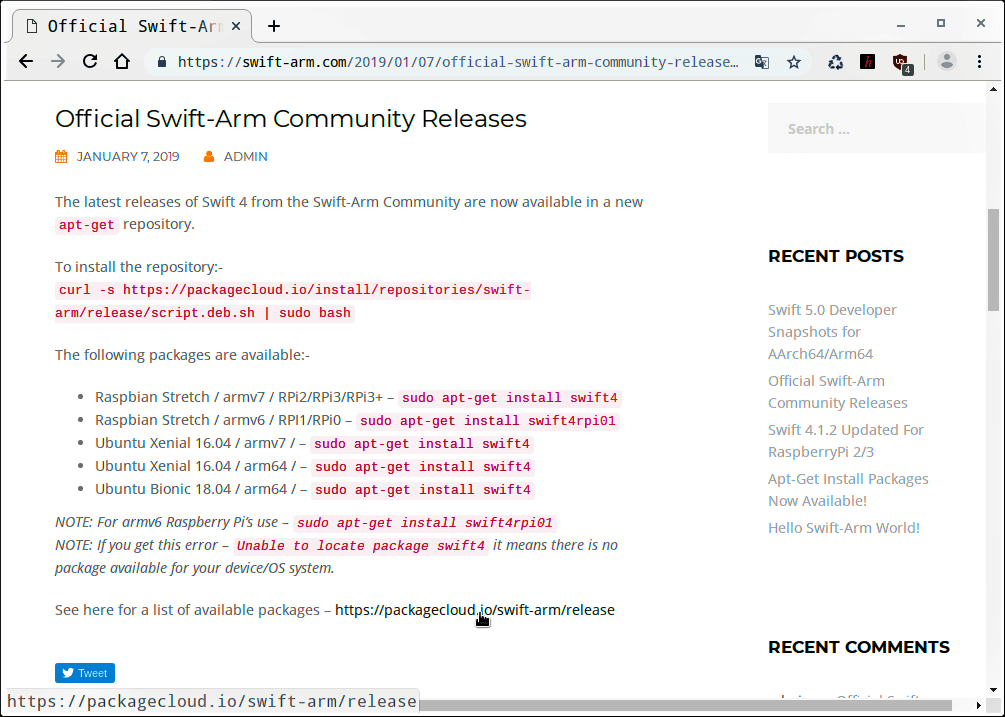The height and width of the screenshot is (717, 1005).
Task: Open Swift 5.0 Developer Snapshots post
Action: pyautogui.click(x=832, y=332)
